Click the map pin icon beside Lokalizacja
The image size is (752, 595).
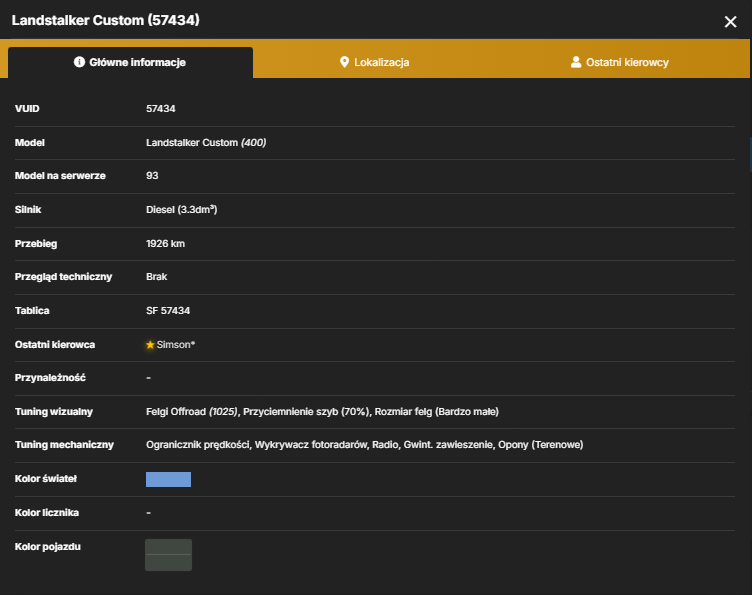coord(344,62)
